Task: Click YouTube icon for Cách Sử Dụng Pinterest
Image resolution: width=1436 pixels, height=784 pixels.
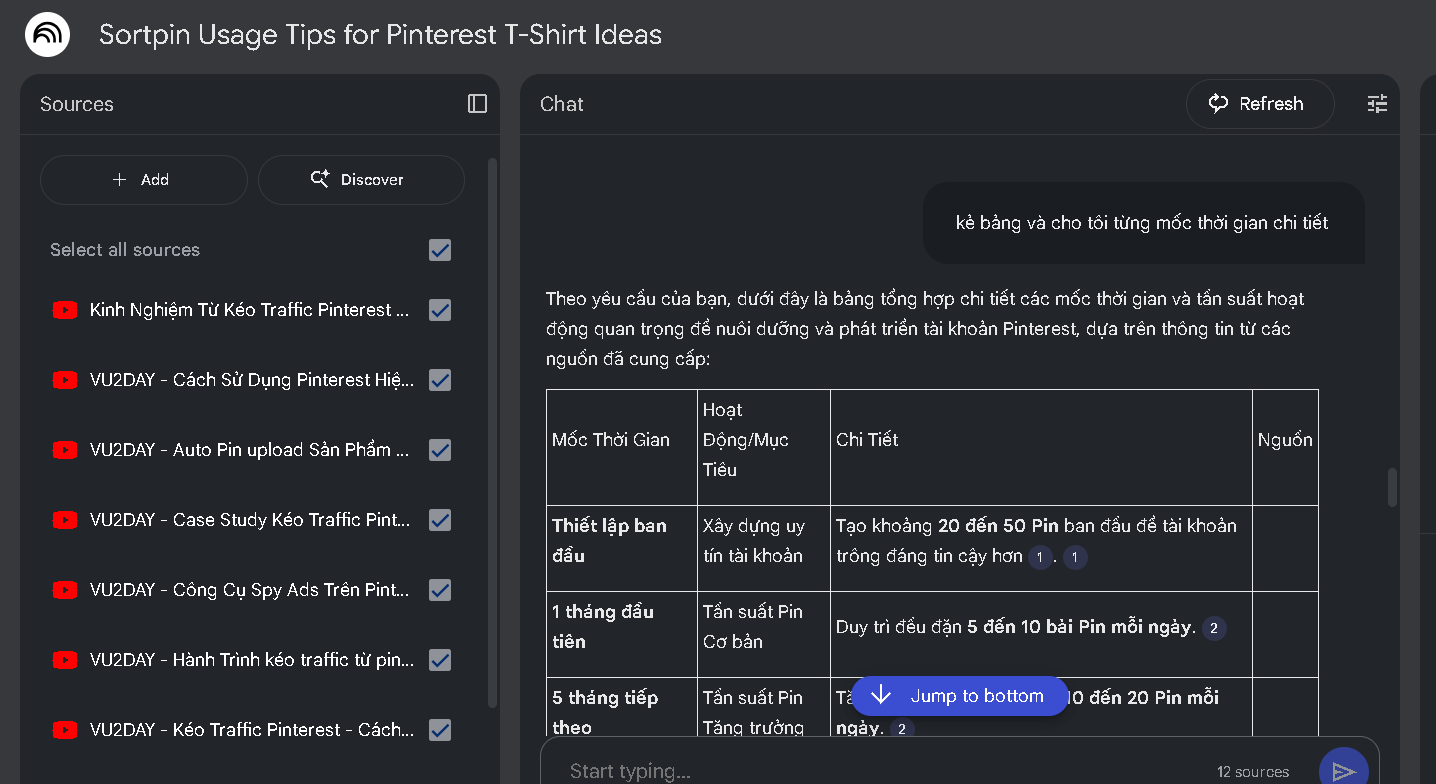Action: (x=65, y=380)
